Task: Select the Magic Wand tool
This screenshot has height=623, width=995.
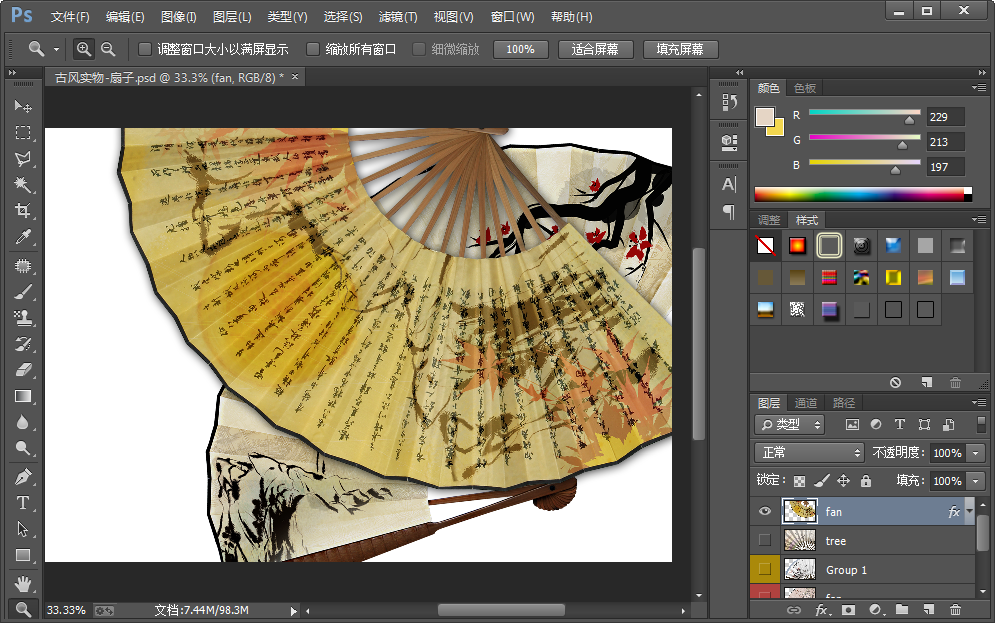Action: pos(22,185)
